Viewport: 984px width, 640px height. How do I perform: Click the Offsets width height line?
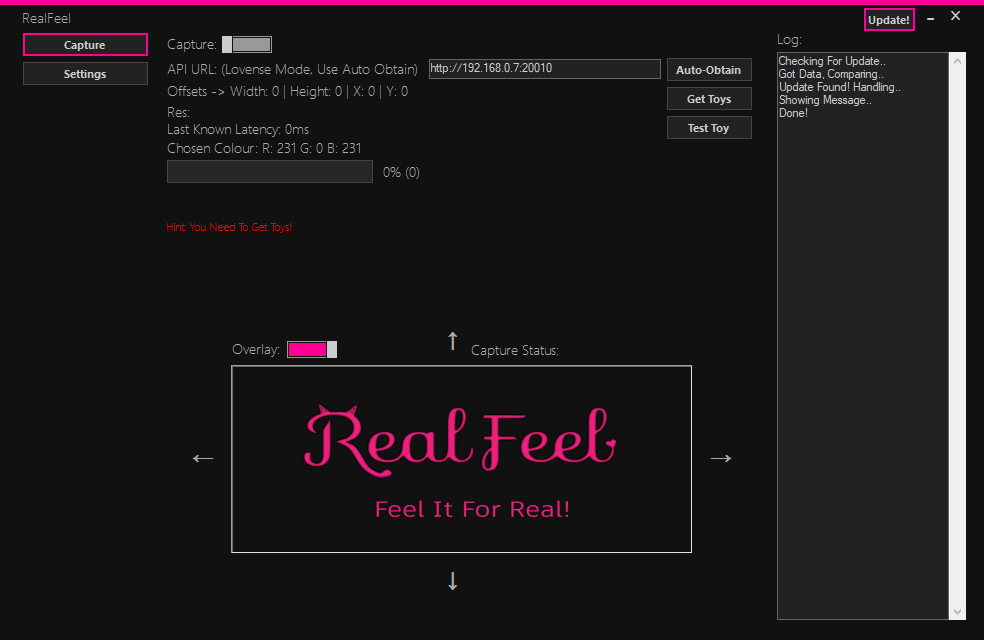[x=287, y=92]
